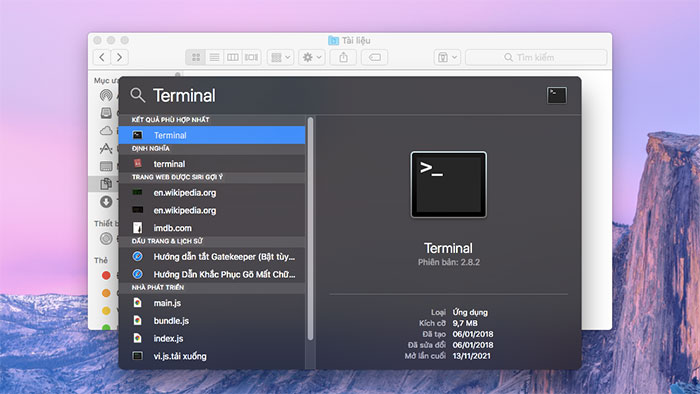Click the file icon beside index.js
This screenshot has height=394, width=700.
(138, 338)
